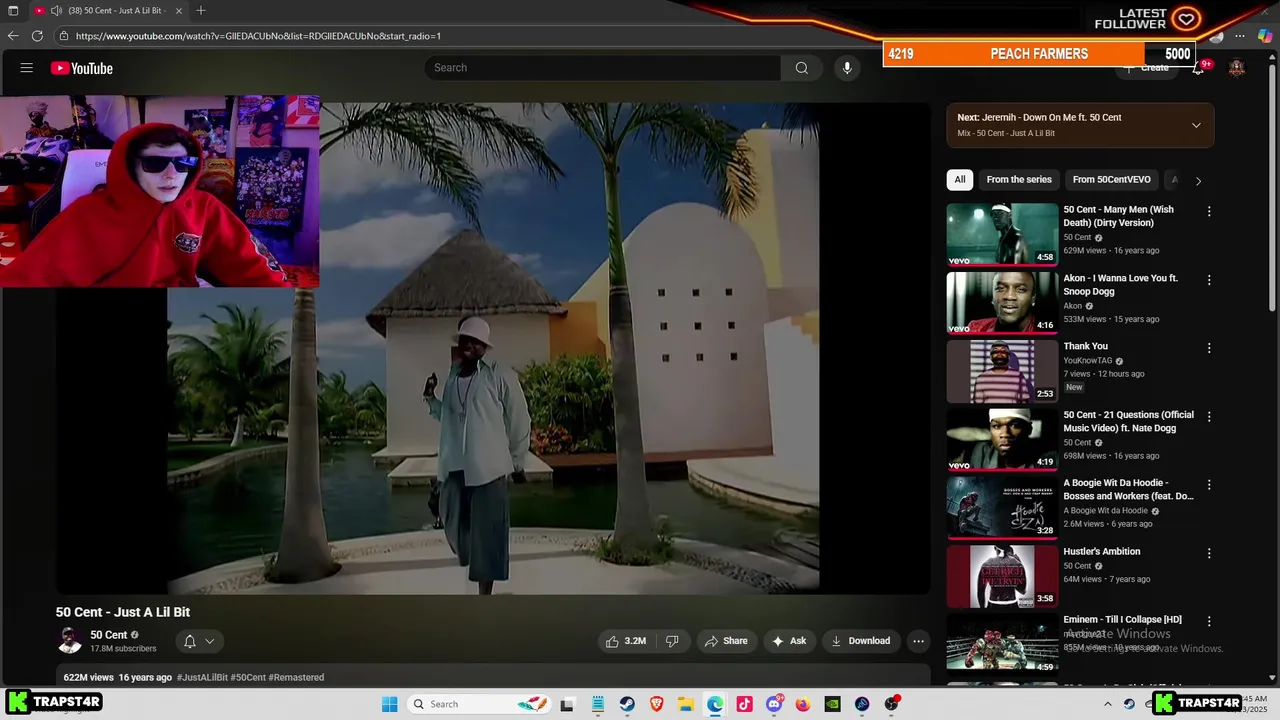Download the video
This screenshot has height=720, width=1280.
click(860, 641)
